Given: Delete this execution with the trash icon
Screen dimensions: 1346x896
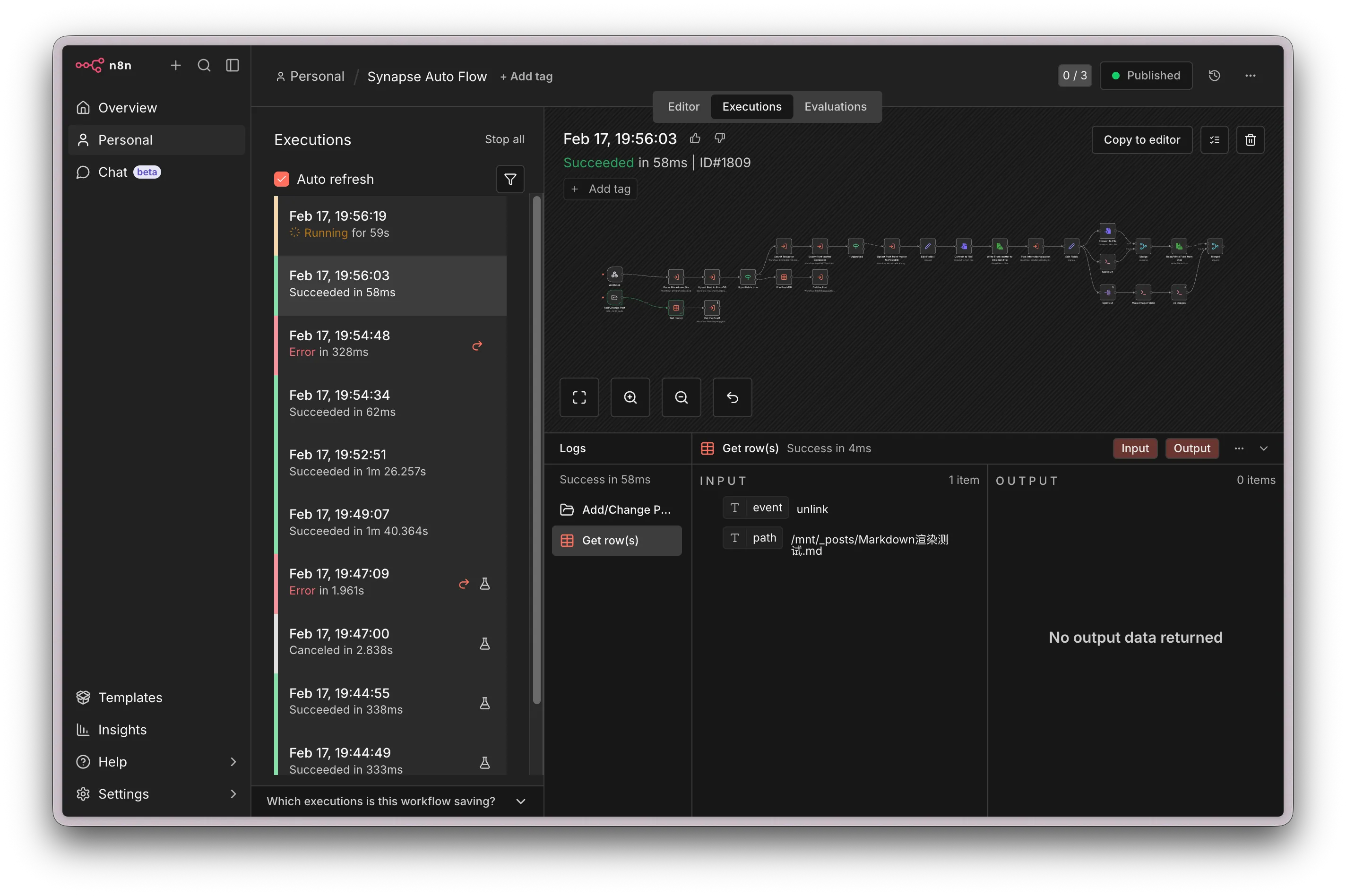Looking at the screenshot, I should coord(1250,140).
